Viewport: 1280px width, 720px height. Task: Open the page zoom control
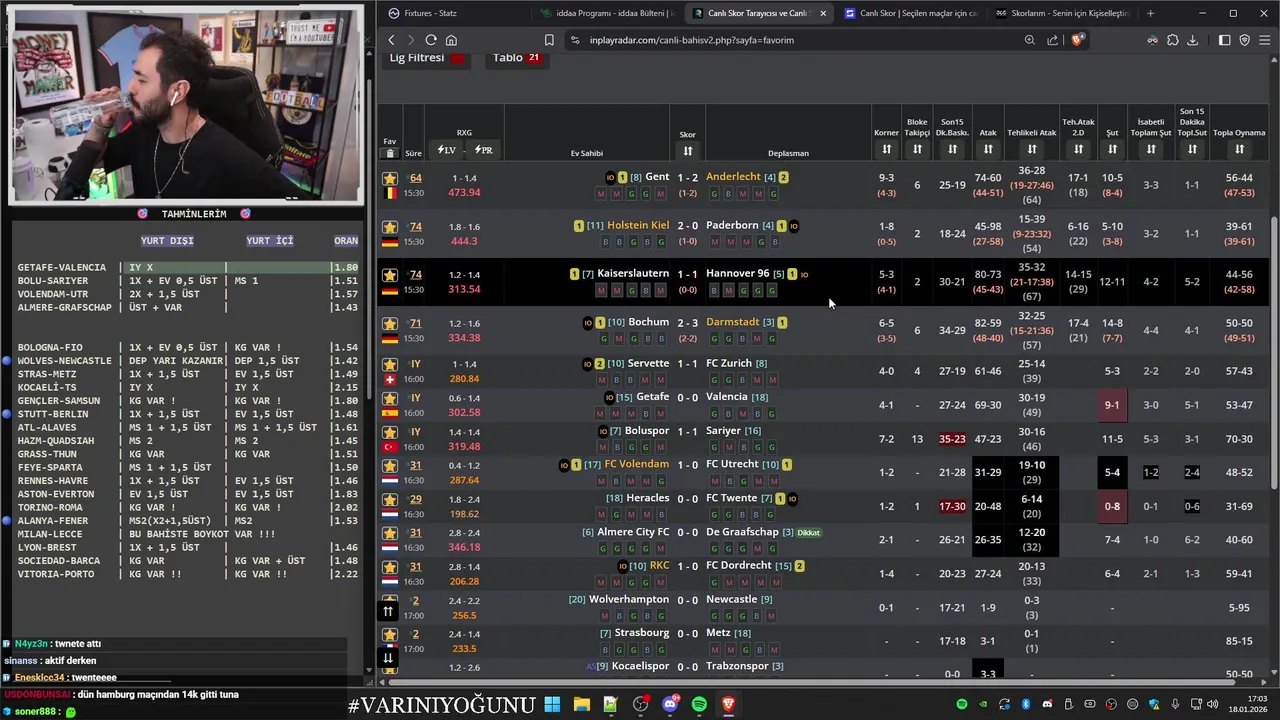(1029, 40)
